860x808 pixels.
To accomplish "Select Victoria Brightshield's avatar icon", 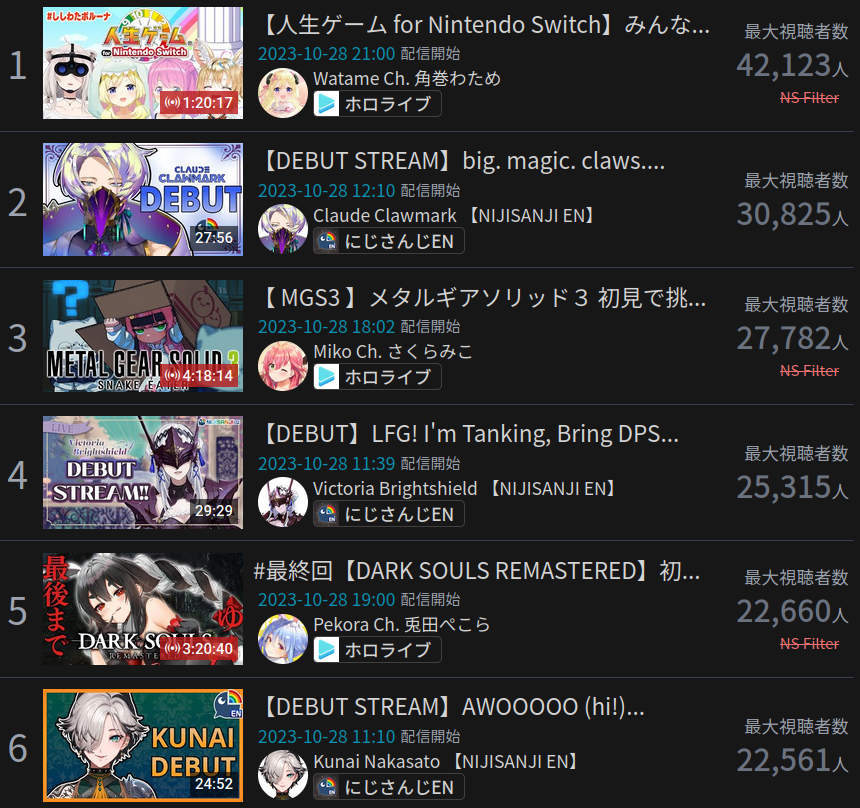I will pos(283,502).
